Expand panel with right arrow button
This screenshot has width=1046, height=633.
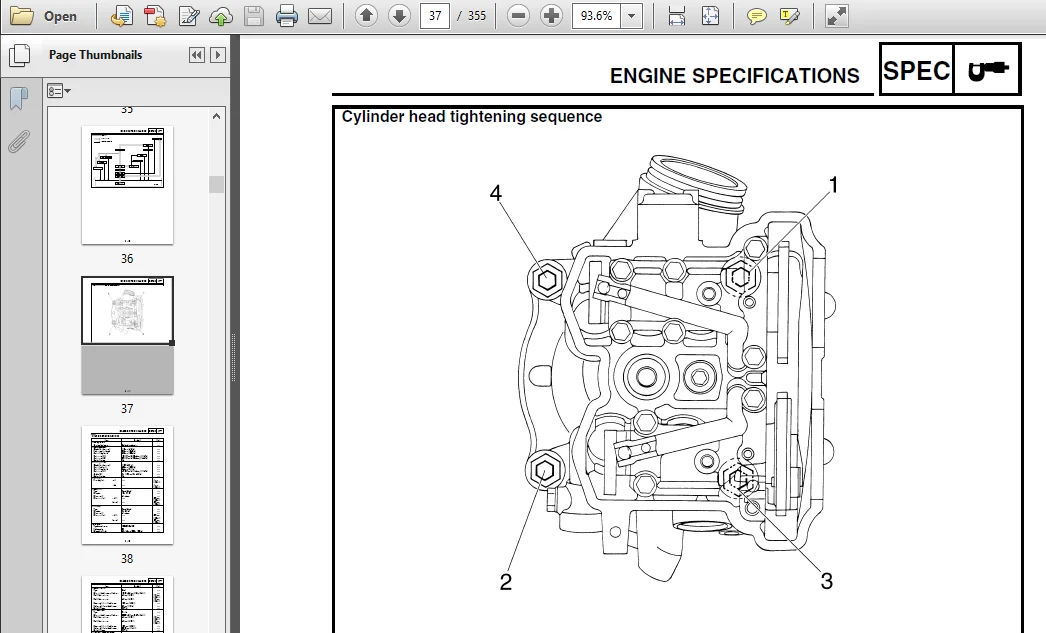click(x=217, y=55)
